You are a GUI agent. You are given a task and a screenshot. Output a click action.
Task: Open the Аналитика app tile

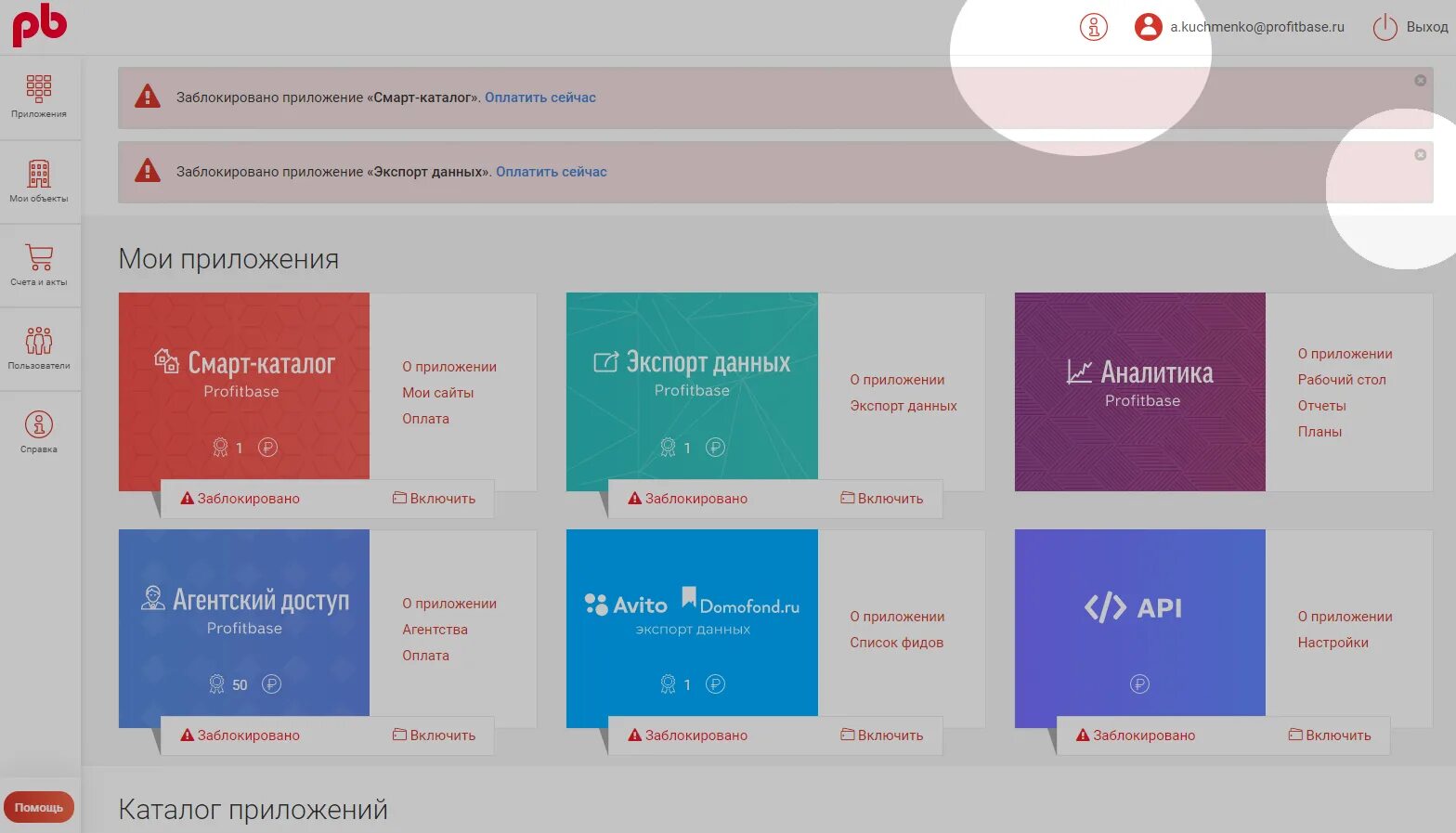(x=1140, y=392)
